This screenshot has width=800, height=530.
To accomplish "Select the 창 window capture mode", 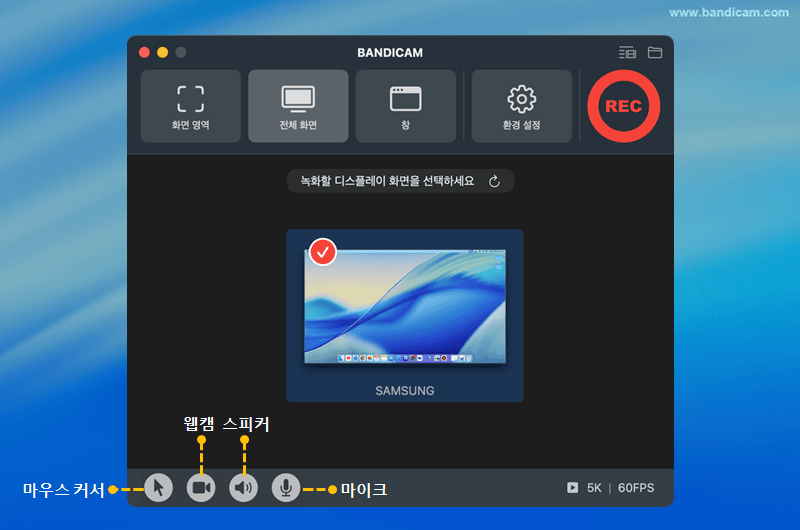I will pos(406,106).
